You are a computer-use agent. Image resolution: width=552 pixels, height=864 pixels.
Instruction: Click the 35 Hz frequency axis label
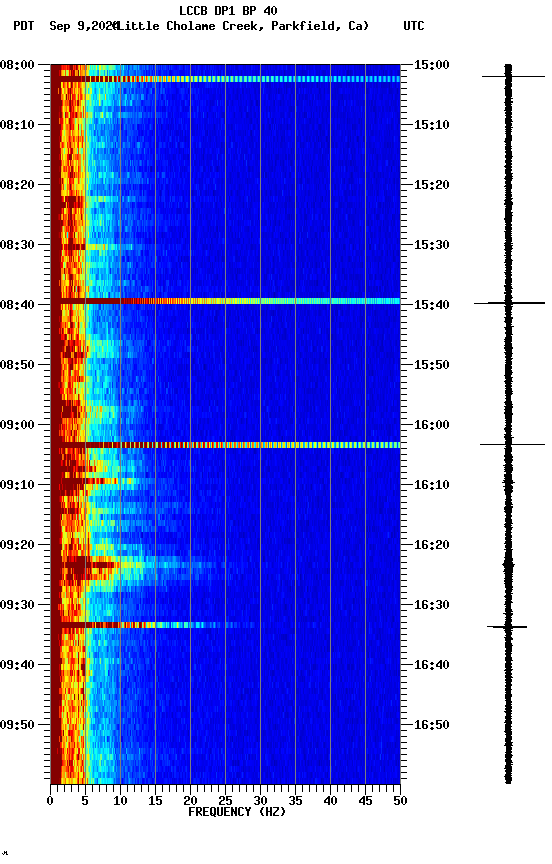[295, 801]
